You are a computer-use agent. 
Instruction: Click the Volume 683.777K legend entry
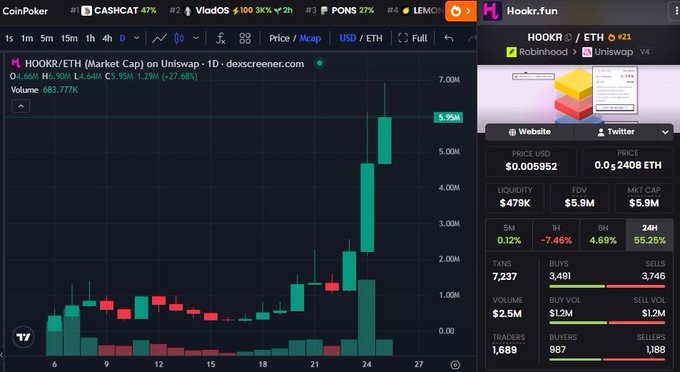(x=44, y=90)
